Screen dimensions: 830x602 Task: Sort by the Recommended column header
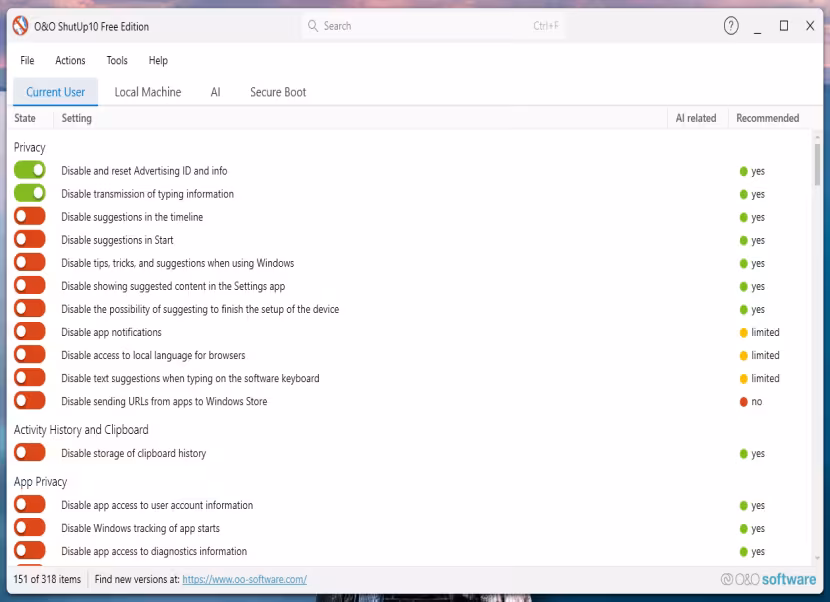click(x=768, y=118)
